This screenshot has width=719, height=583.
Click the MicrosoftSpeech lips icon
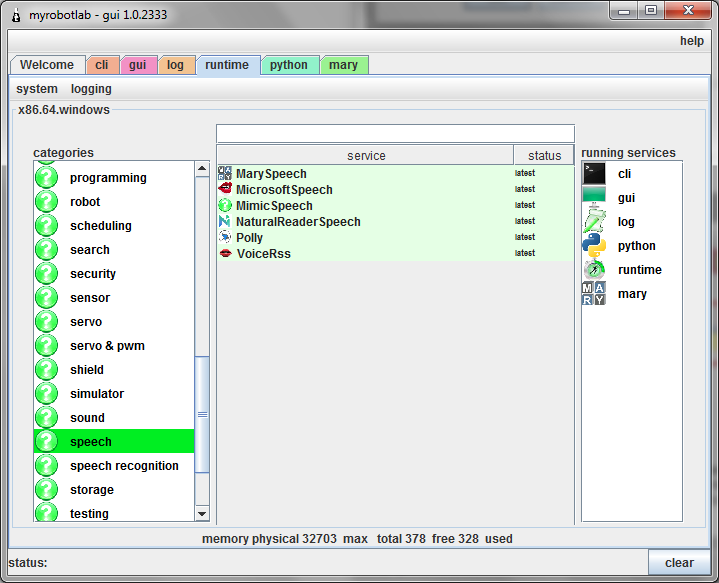pyautogui.click(x=225, y=189)
